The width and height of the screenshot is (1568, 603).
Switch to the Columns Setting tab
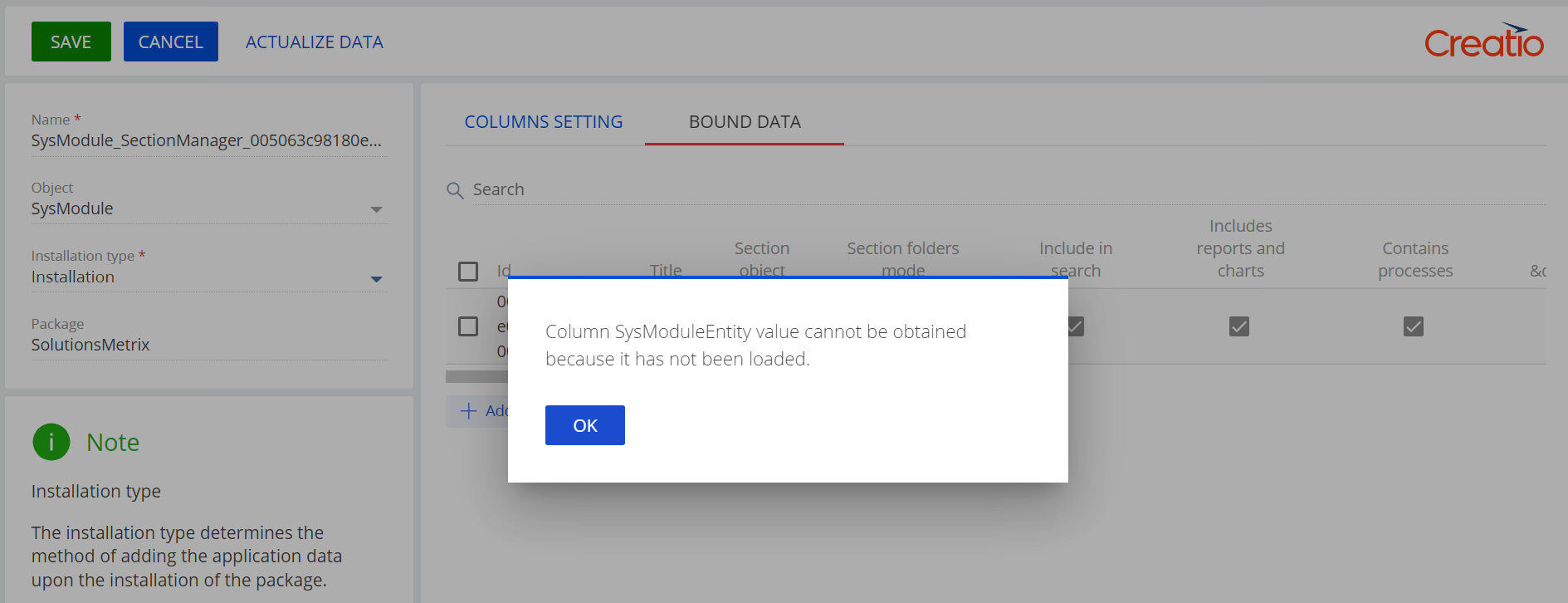point(544,122)
